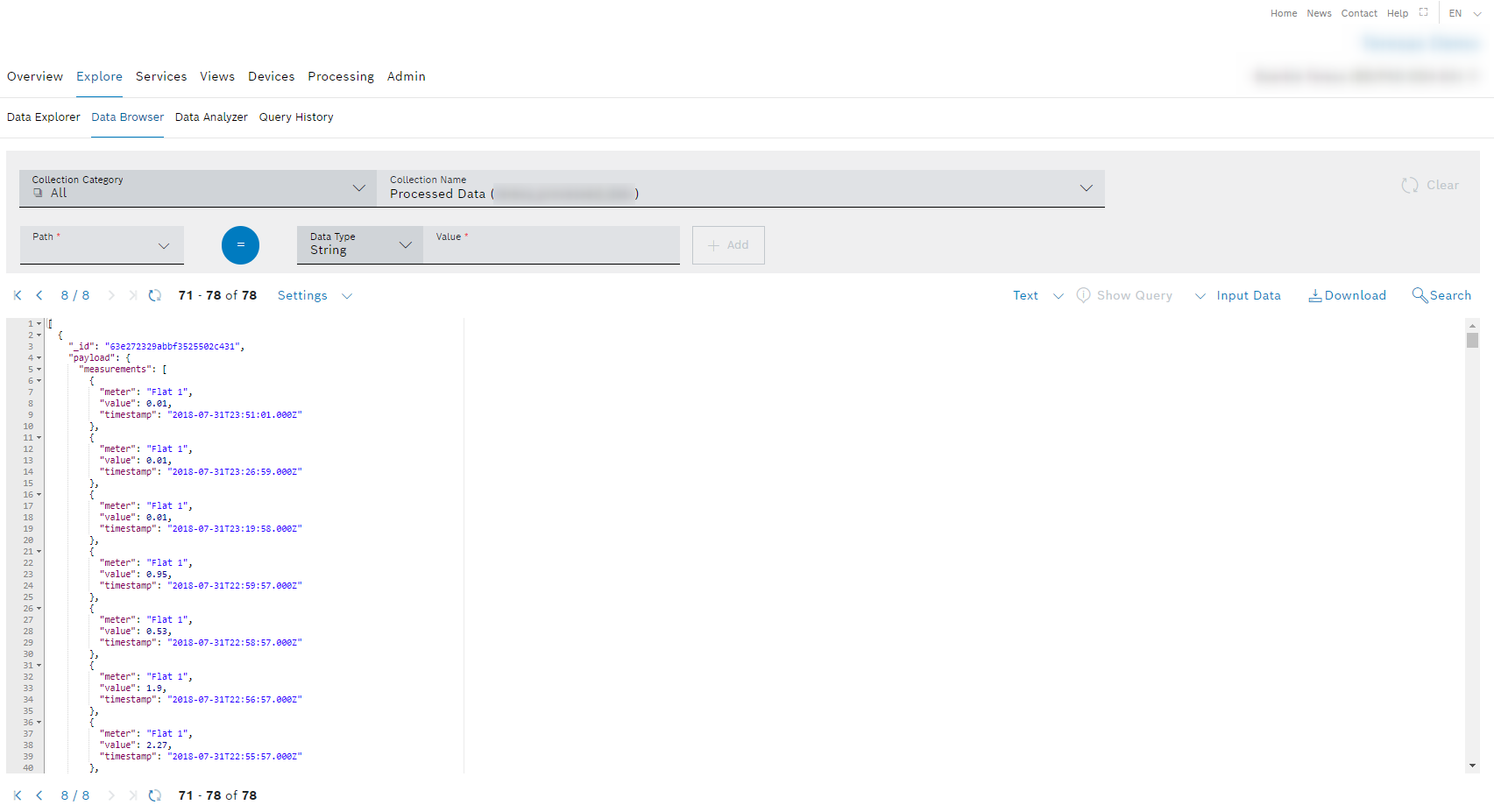Click the Download icon

tap(1314, 295)
